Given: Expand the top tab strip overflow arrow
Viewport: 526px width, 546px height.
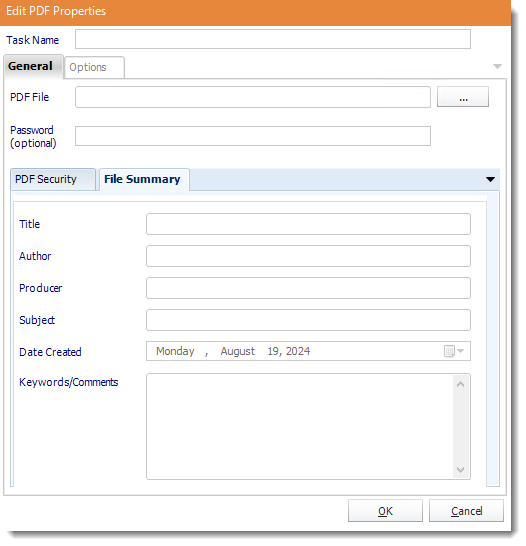Looking at the screenshot, I should click(497, 66).
